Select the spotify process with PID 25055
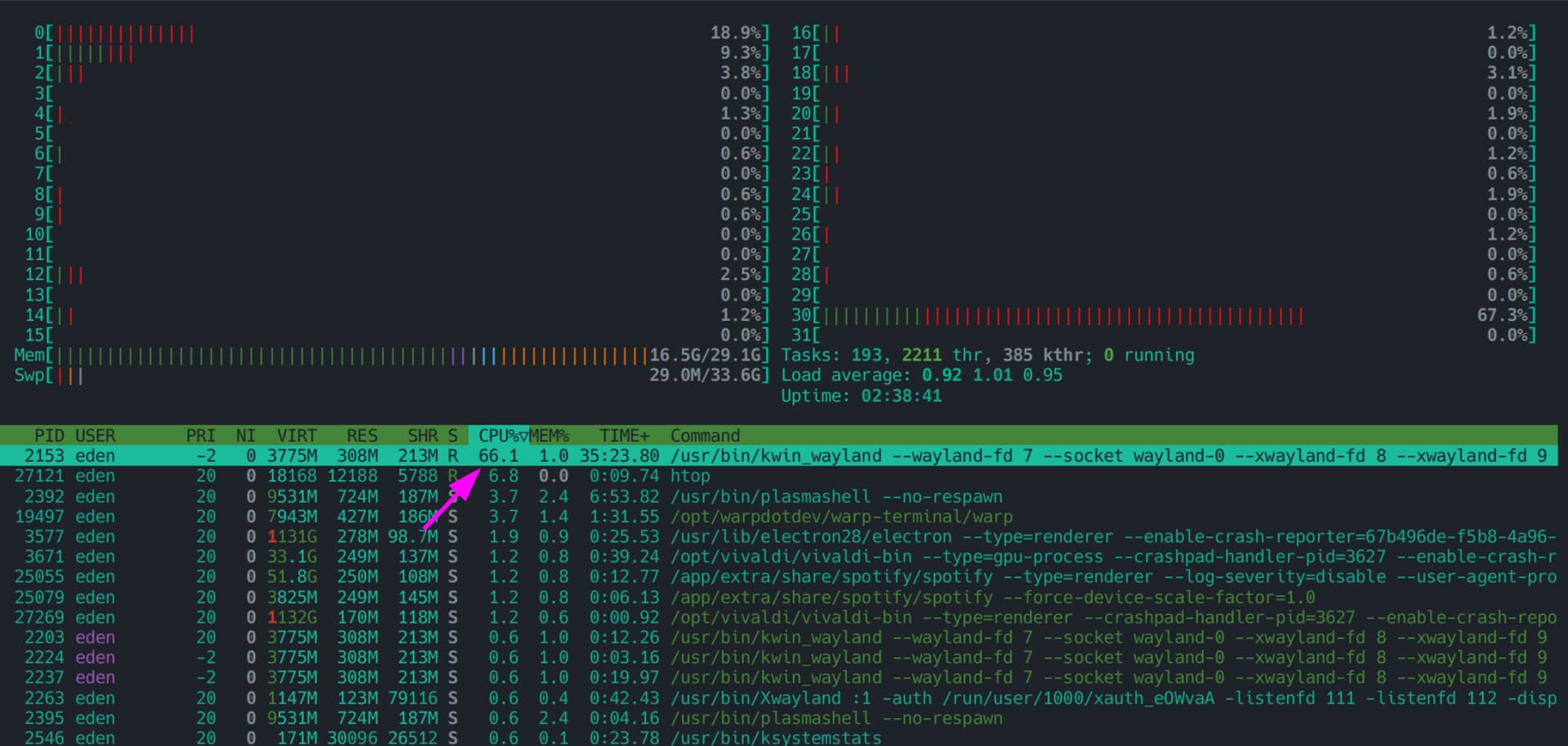The height and width of the screenshot is (746, 1568). pos(817,577)
